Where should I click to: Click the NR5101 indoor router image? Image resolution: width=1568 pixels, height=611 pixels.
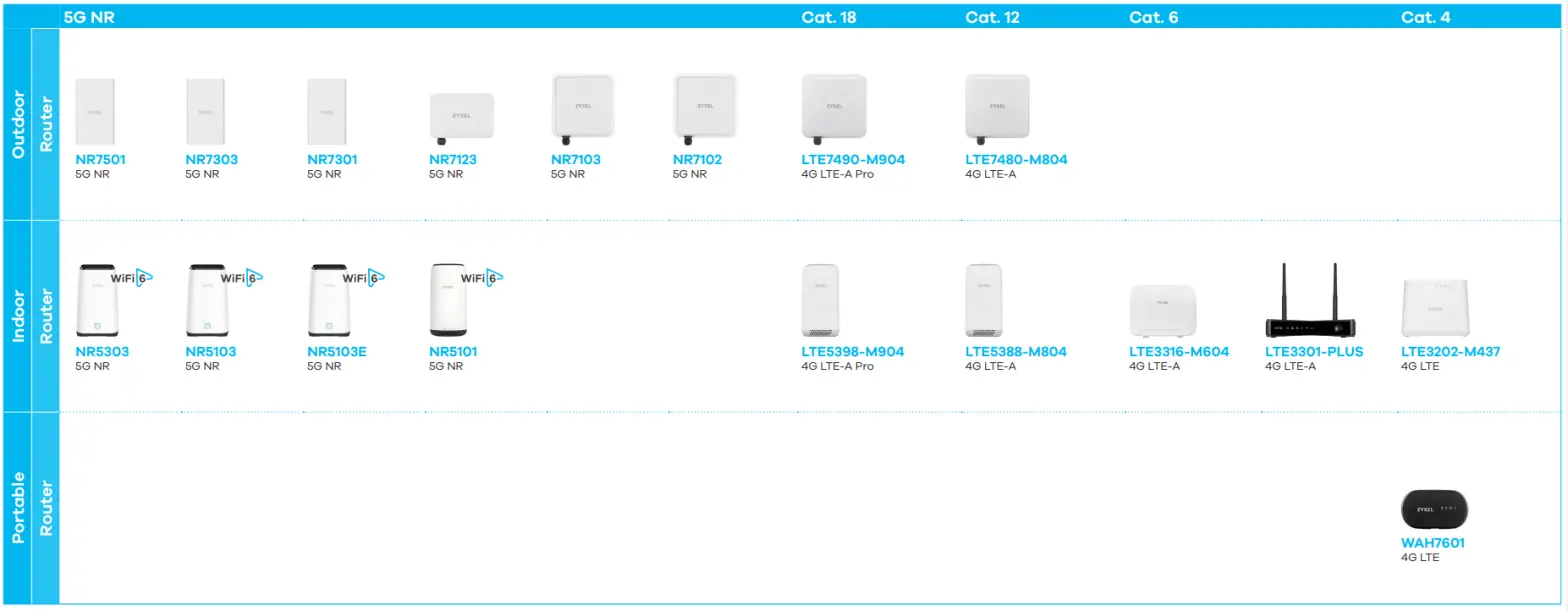pyautogui.click(x=447, y=300)
